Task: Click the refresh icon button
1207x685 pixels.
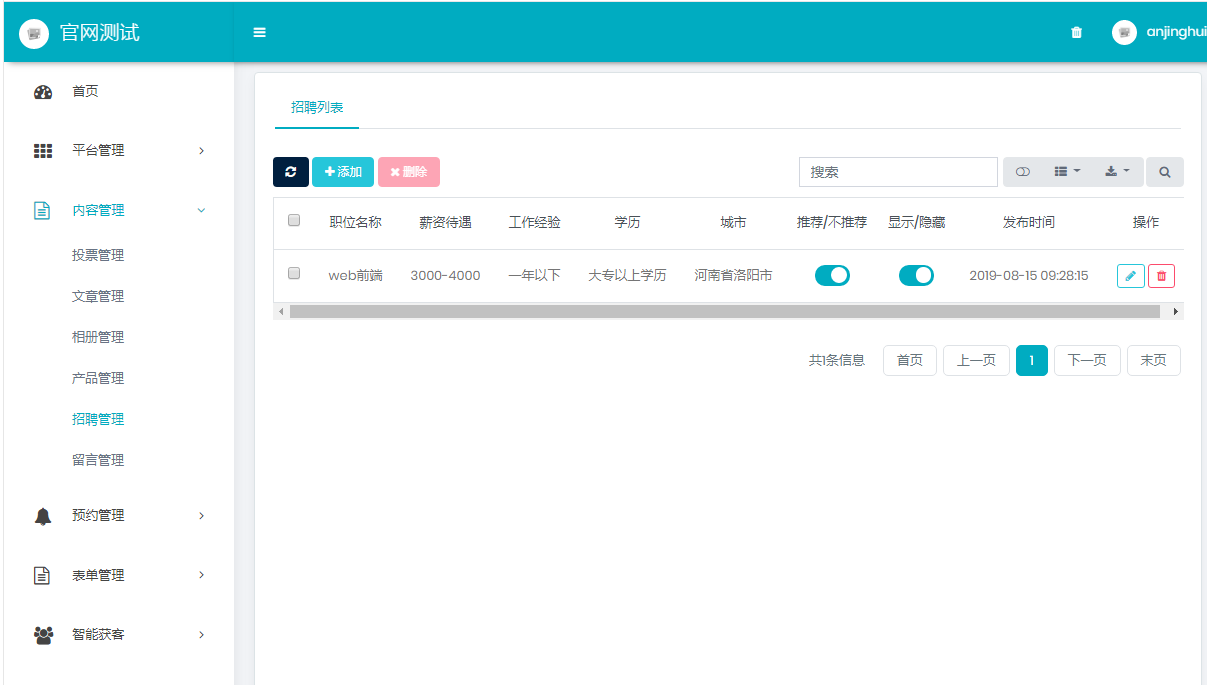Action: (x=290, y=172)
